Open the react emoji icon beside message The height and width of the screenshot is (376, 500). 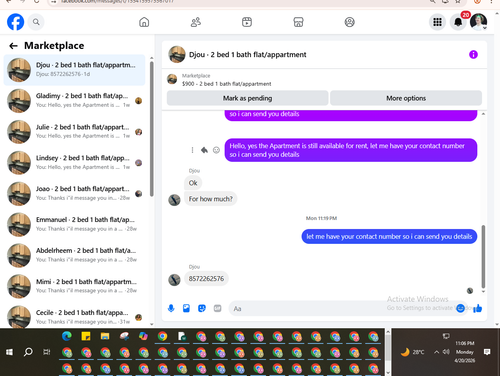click(216, 150)
